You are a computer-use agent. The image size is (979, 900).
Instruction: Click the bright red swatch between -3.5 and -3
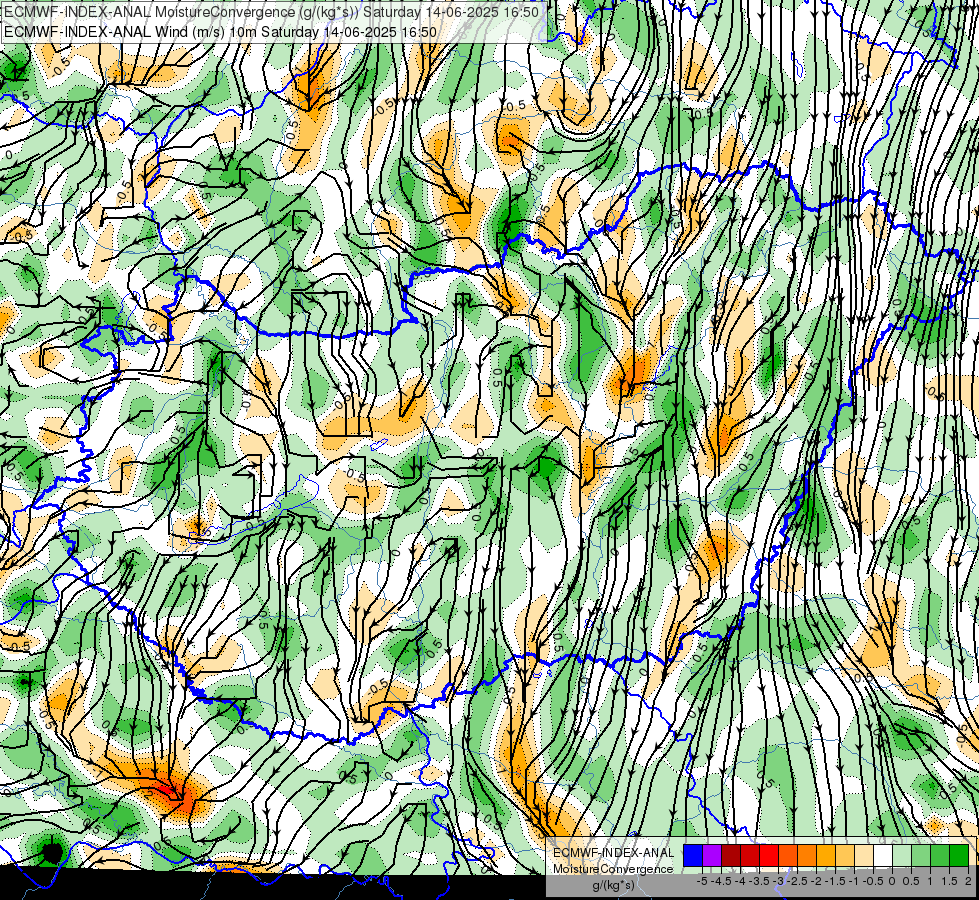[769, 856]
